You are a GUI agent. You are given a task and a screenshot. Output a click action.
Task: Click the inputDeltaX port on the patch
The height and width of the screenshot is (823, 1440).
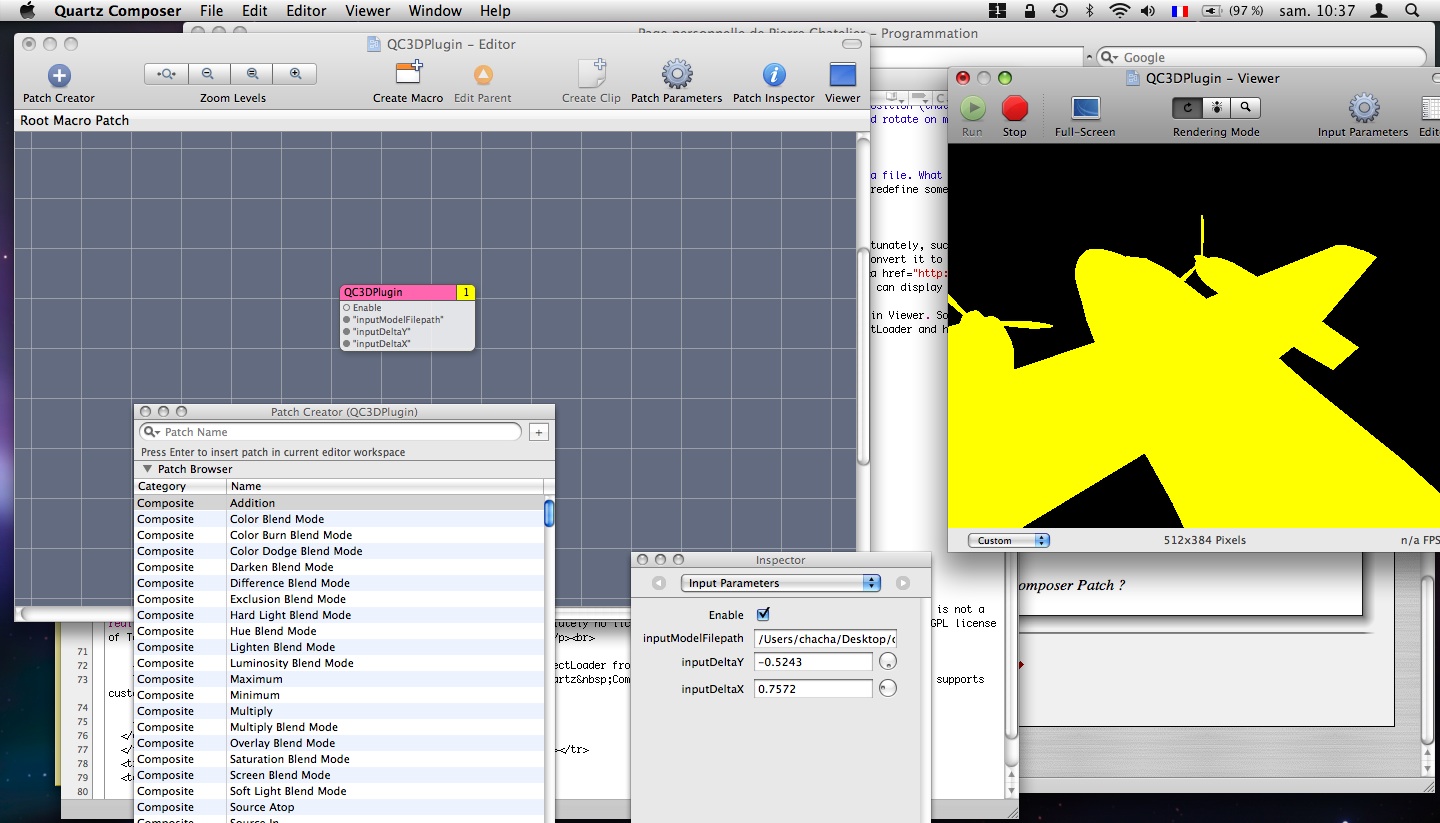point(347,344)
